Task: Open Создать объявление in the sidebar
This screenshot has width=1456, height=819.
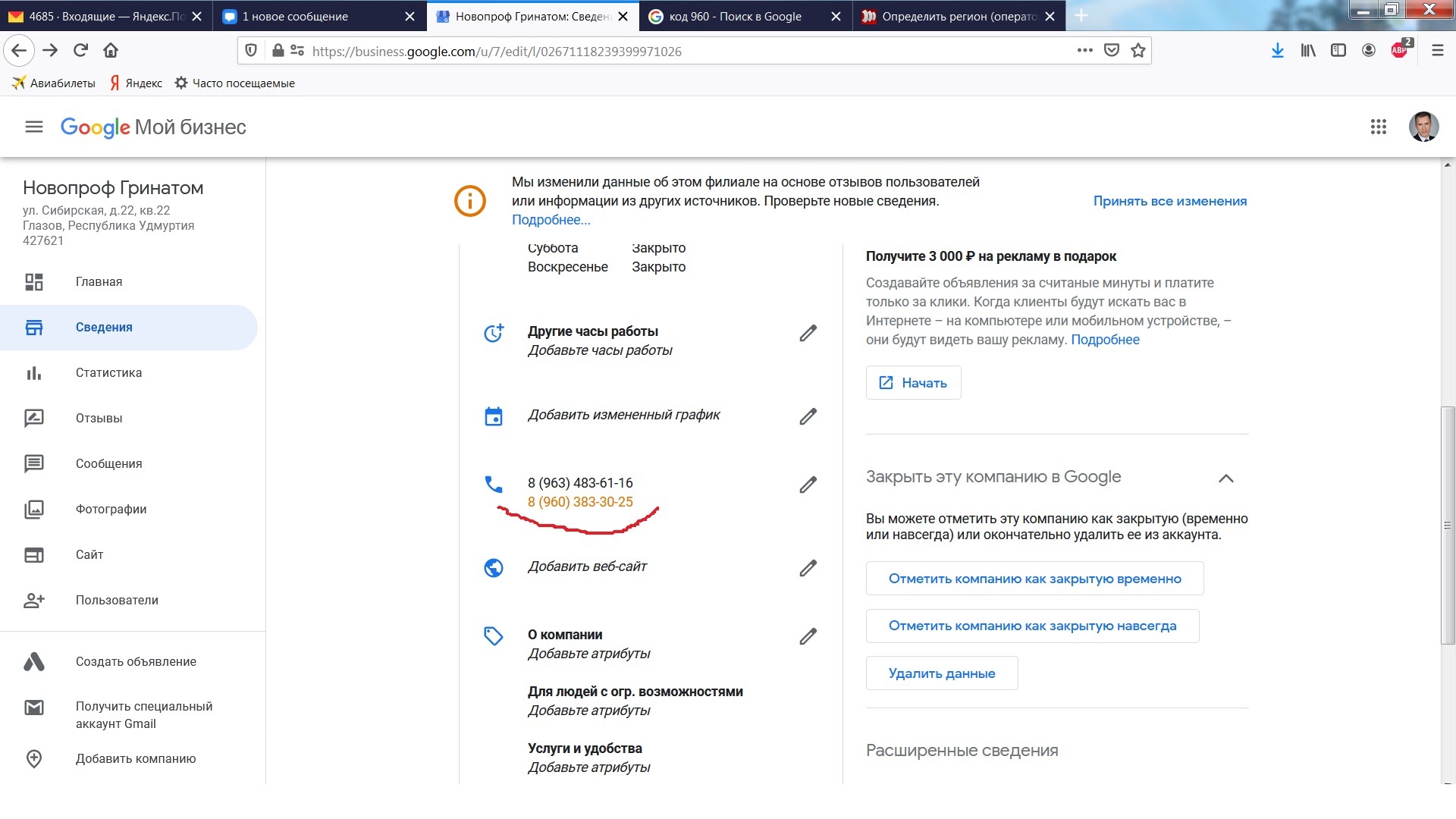Action: (x=129, y=662)
